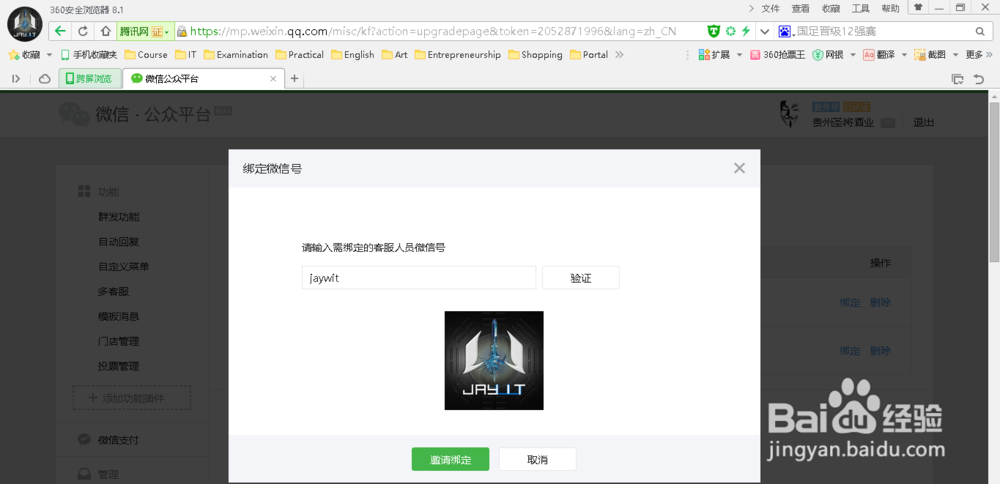
Task: Open dropdown next to 翻译
Action: [x=904, y=55]
